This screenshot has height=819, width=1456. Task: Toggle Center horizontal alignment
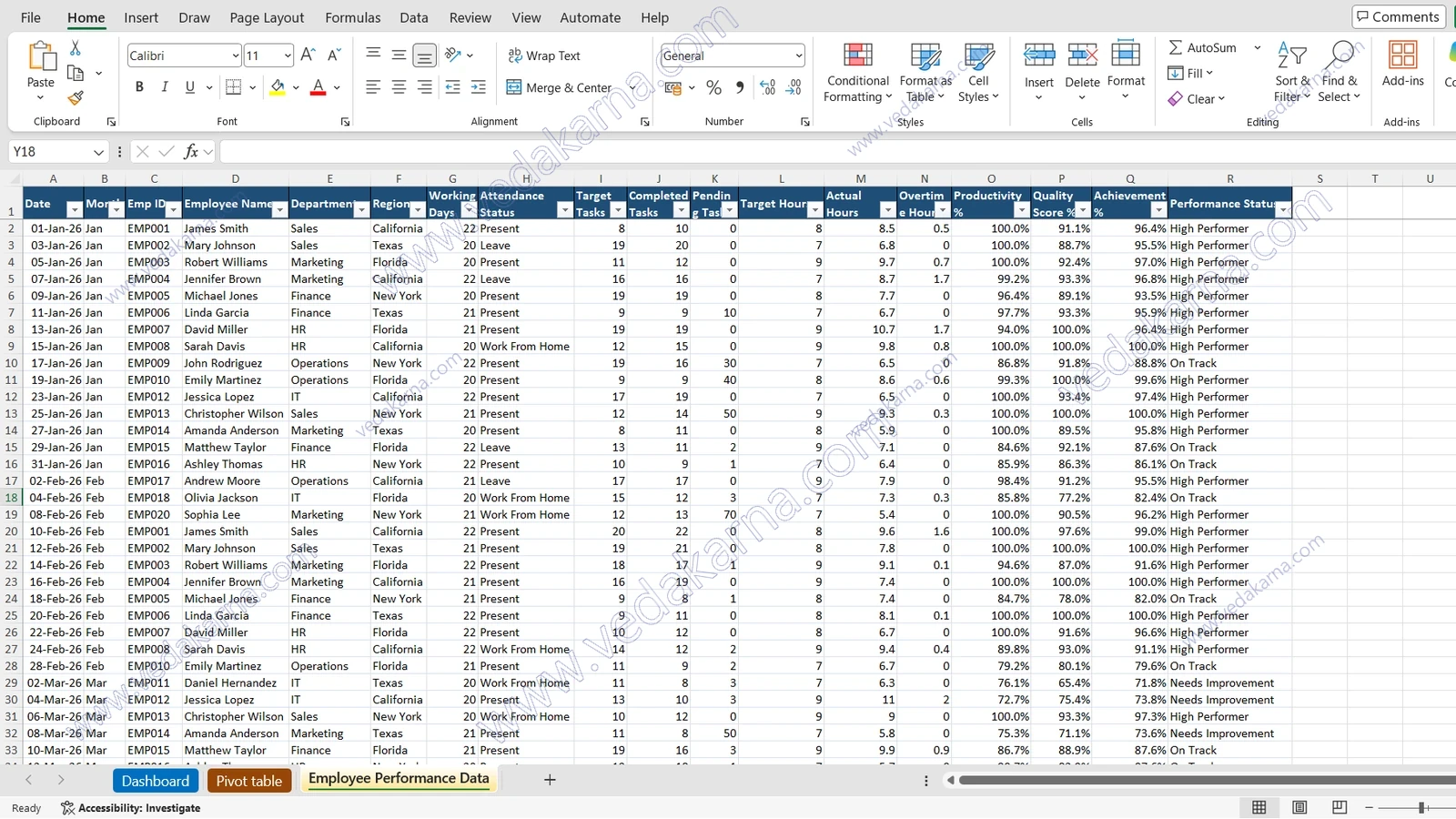[x=399, y=87]
